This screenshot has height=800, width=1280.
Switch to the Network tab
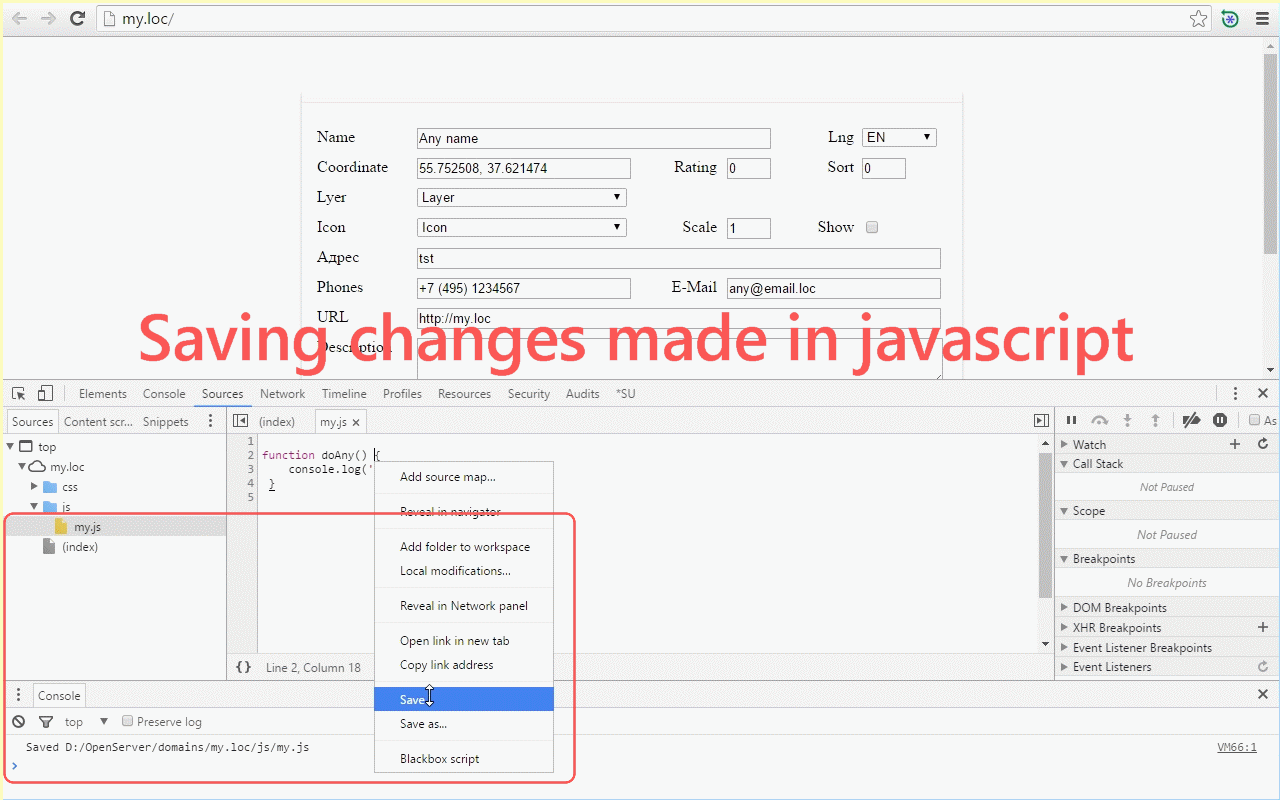[x=282, y=394]
